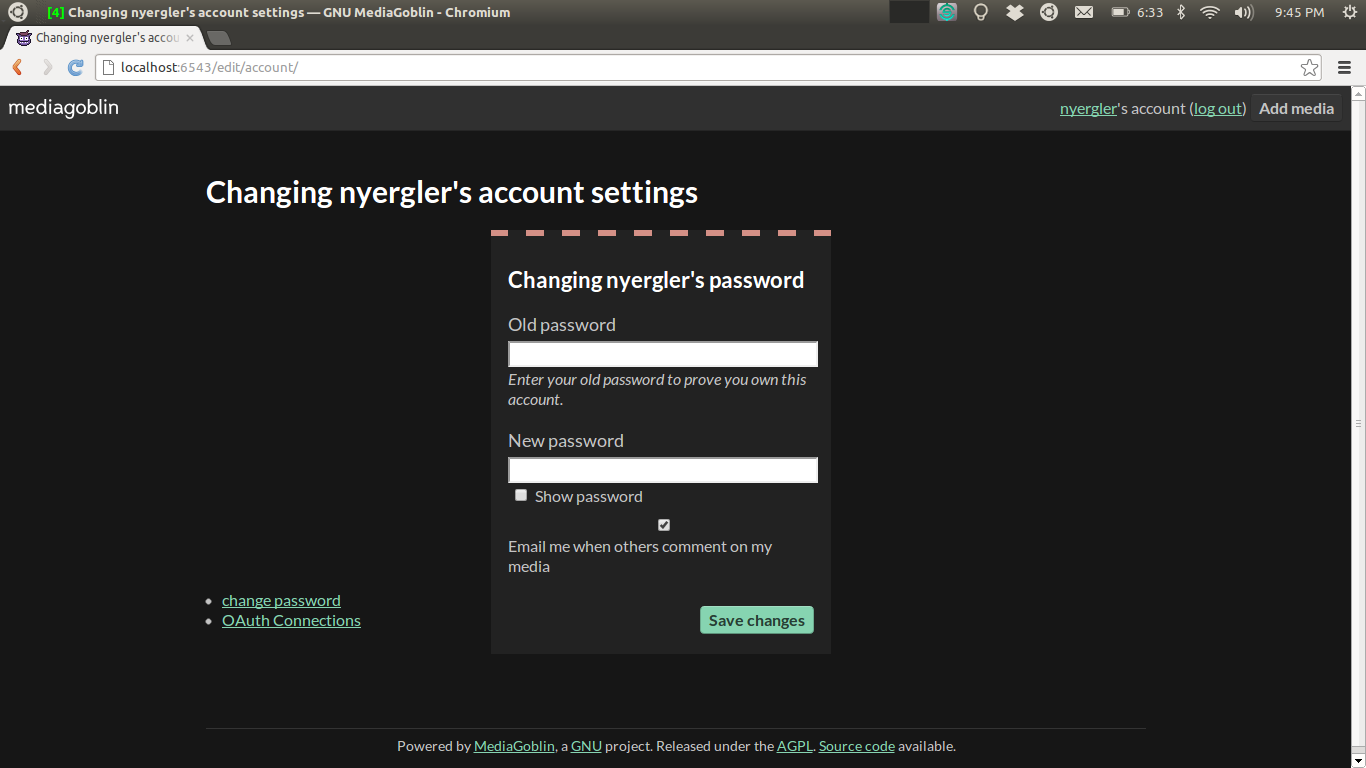Reload the page with the refresh icon
The width and height of the screenshot is (1366, 768).
pyautogui.click(x=75, y=68)
